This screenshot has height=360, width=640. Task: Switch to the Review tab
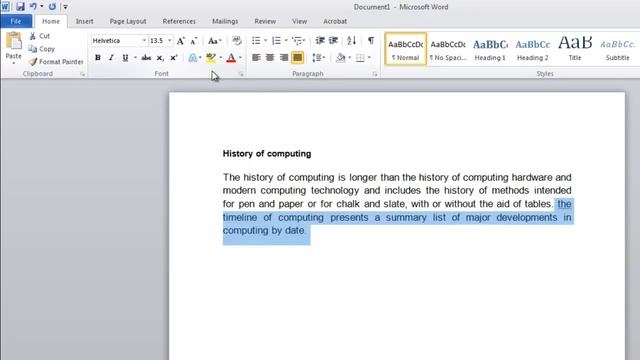(x=265, y=21)
